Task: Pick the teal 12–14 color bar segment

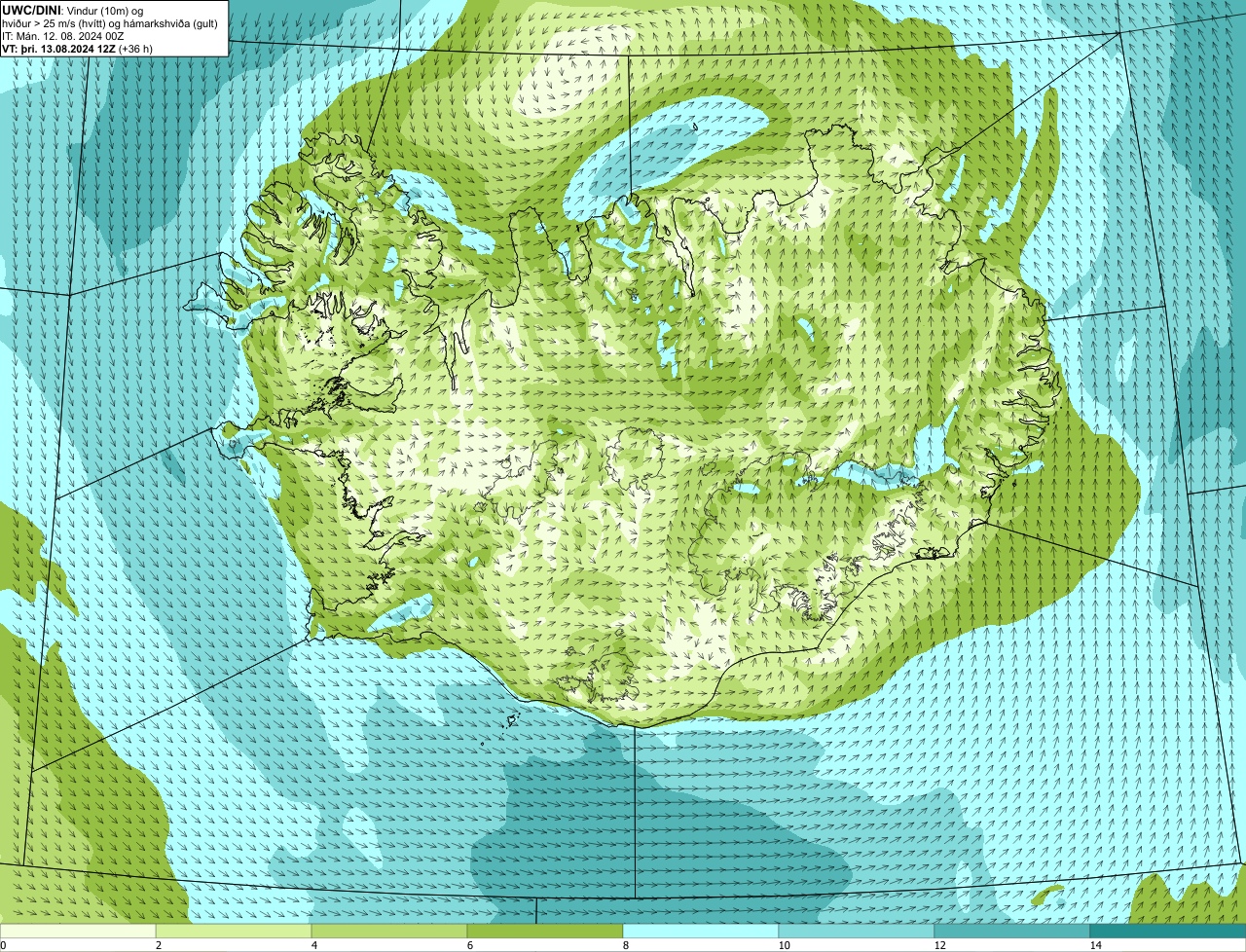Action: [x=1012, y=932]
